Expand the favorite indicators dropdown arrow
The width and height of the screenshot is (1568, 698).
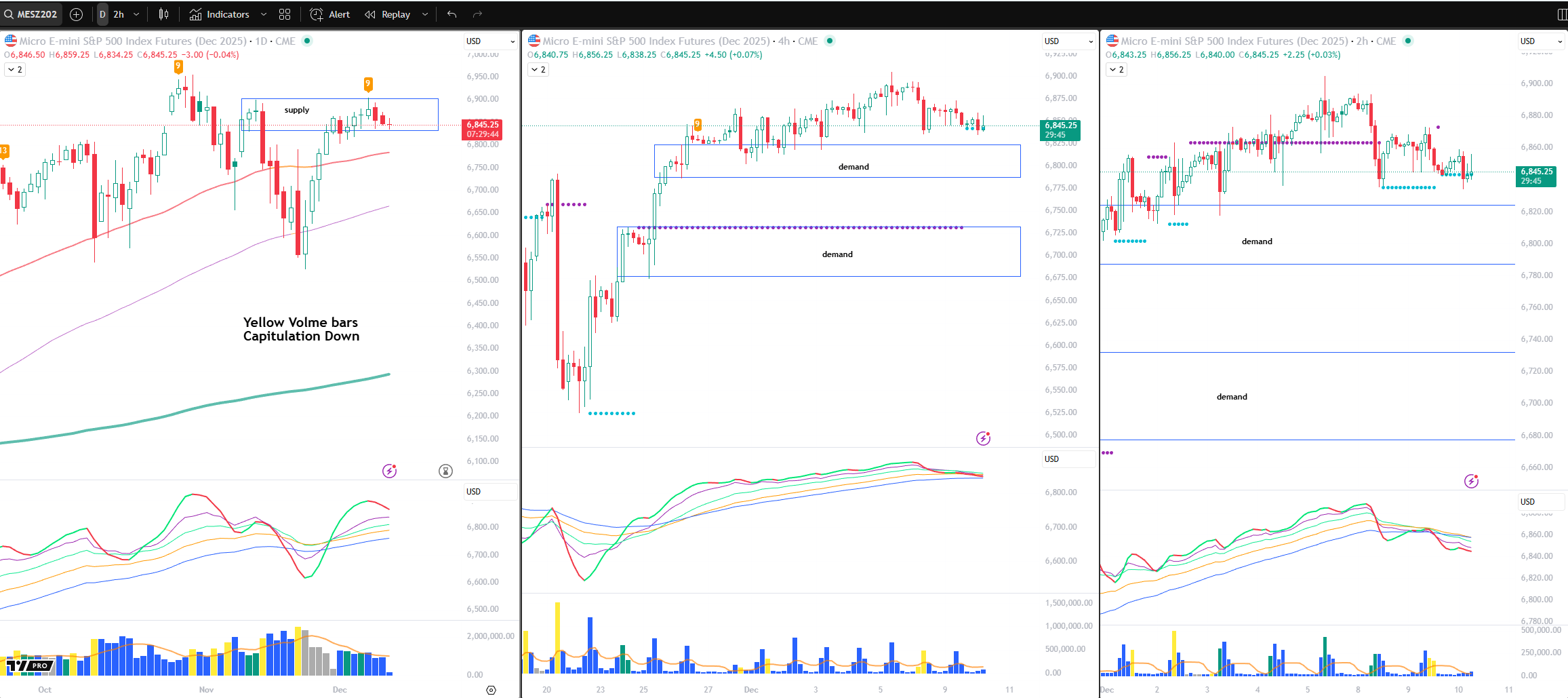[x=264, y=14]
